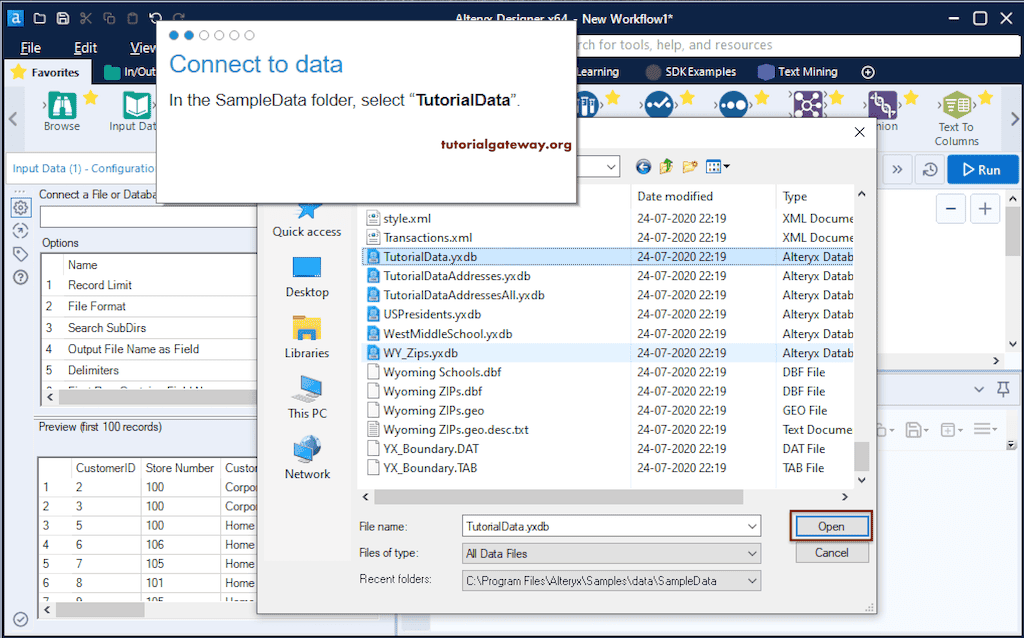The height and width of the screenshot is (638, 1024).
Task: Expand results window chevron dropdown
Action: pyautogui.click(x=979, y=390)
